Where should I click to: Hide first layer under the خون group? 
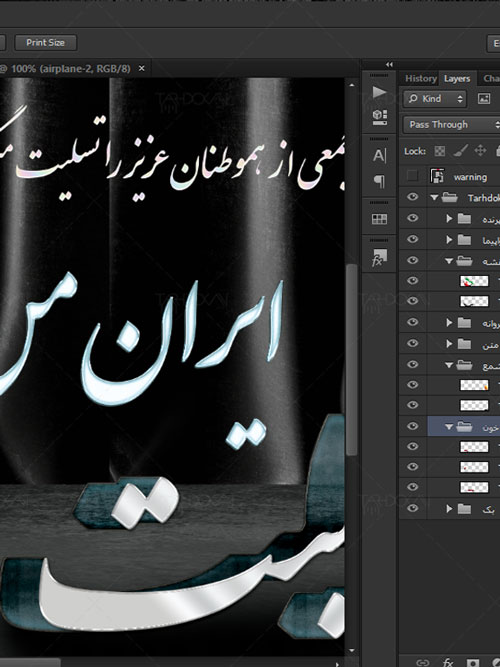412,447
